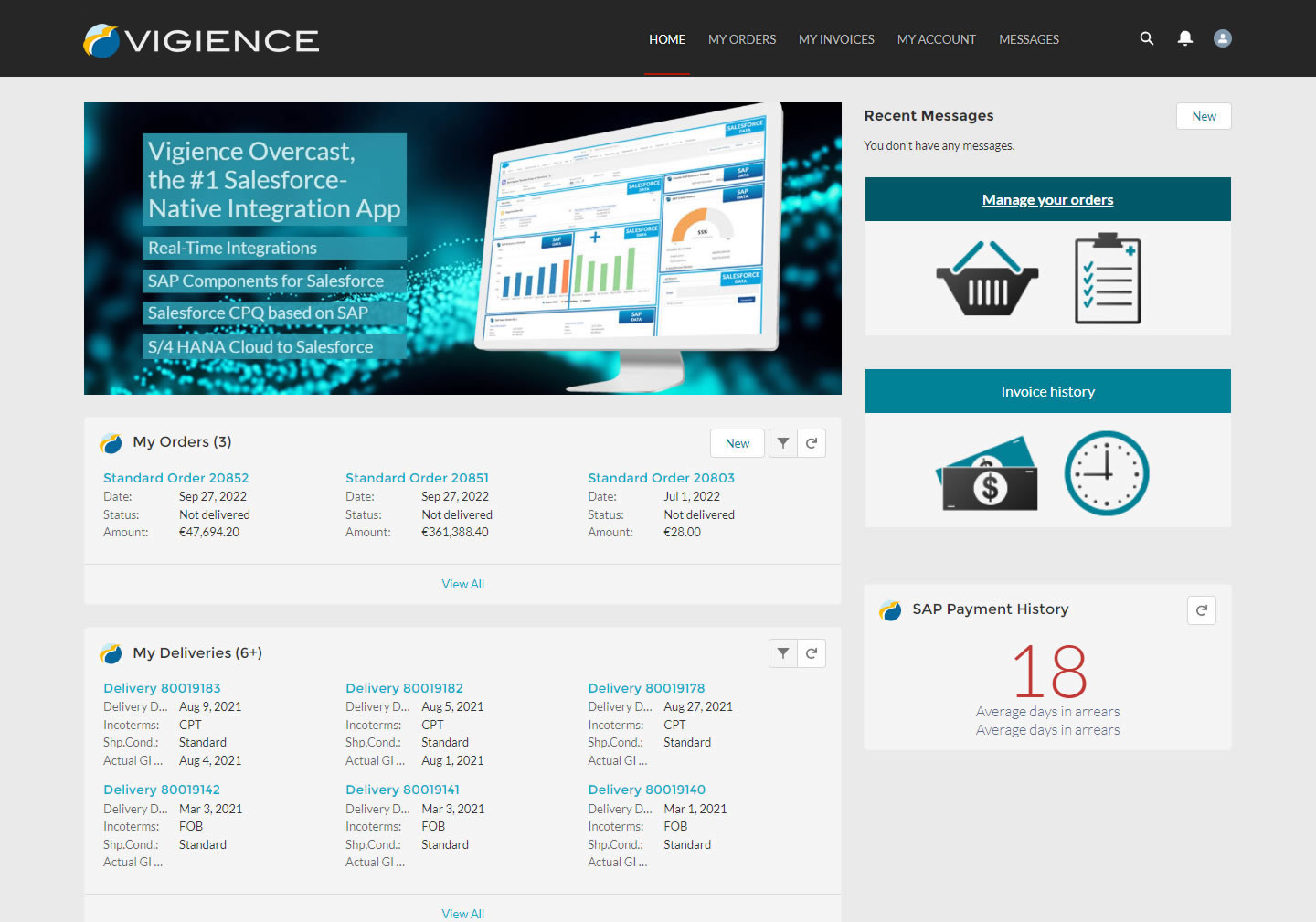Viewport: 1316px width, 922px height.
Task: Click the Jul 1, 2022 order date
Action: coord(692,496)
